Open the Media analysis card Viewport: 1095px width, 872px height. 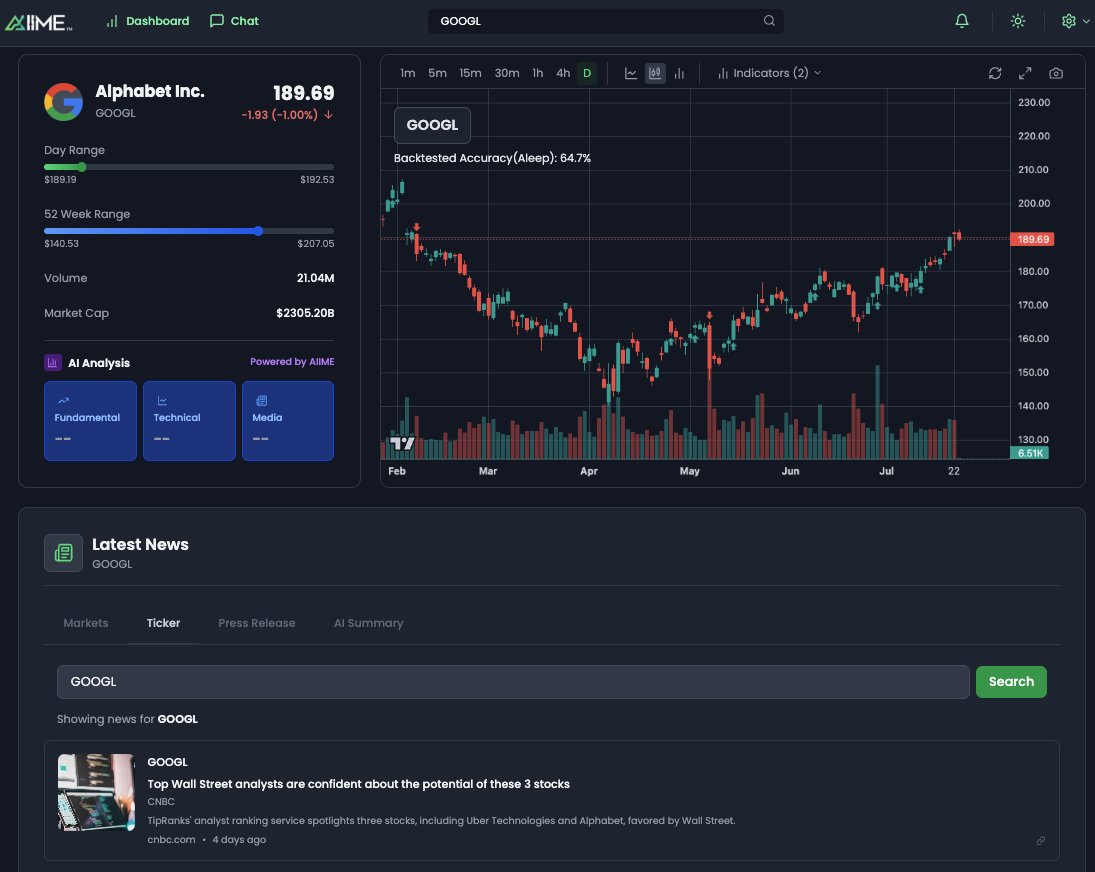pos(288,421)
